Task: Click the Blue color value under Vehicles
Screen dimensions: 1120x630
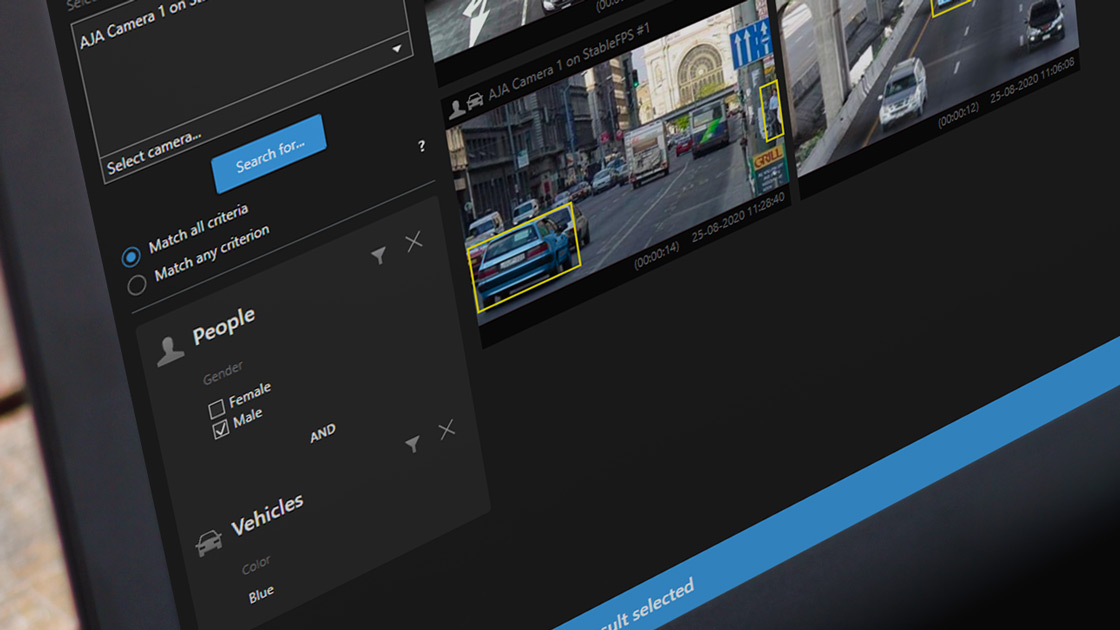Action: coord(261,594)
